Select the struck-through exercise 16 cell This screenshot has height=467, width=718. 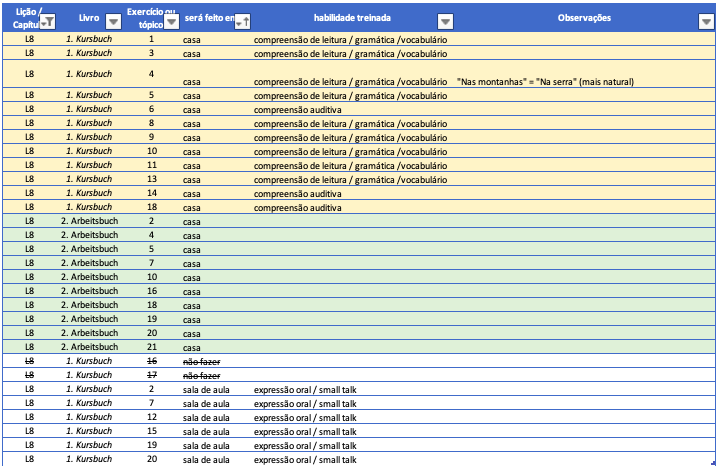(x=152, y=360)
